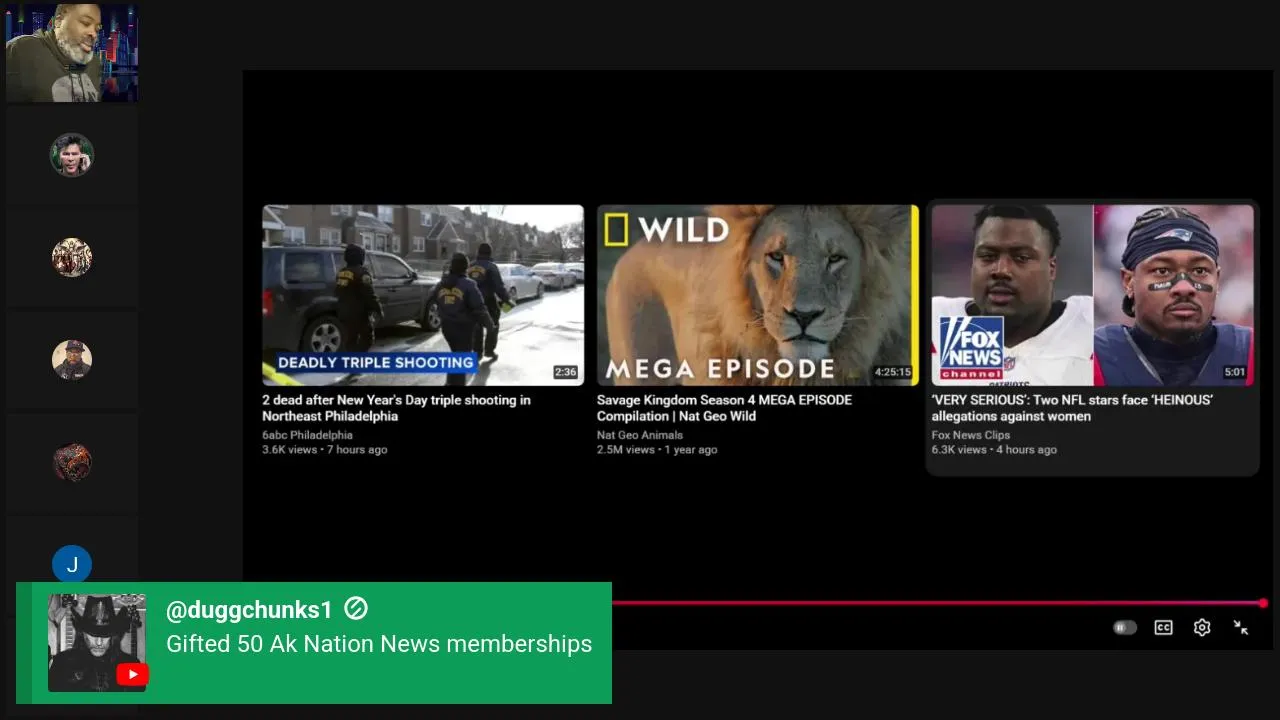The width and height of the screenshot is (1280, 720).
Task: Click the red video progress bar
Action: (937, 603)
